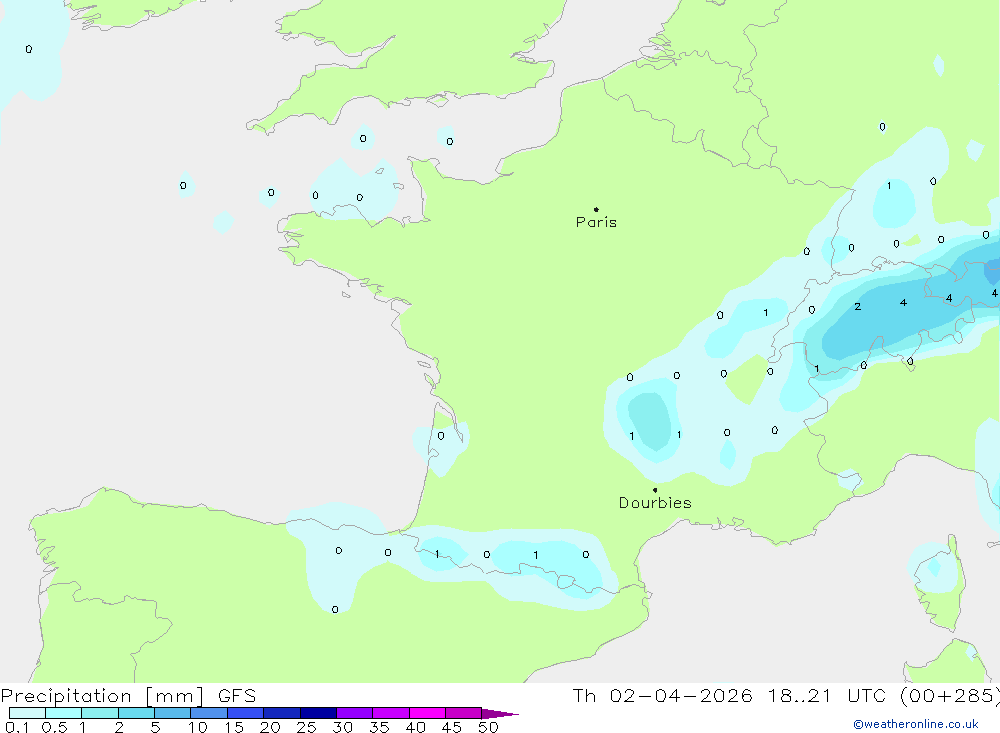
Task: Pick the legend swatch between 45 and 50
Action: pos(464,713)
